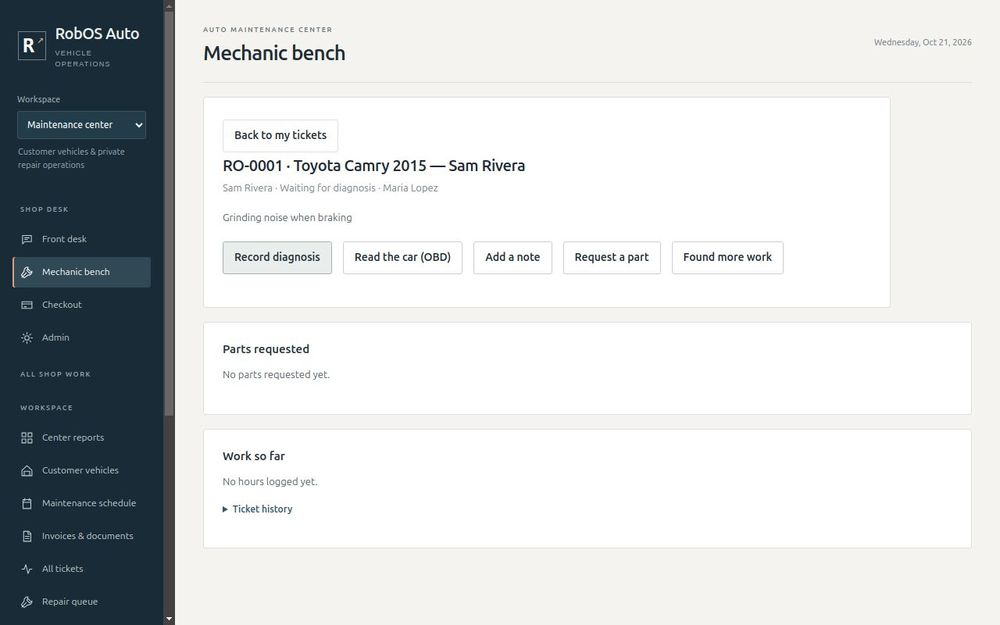Open Maintenance schedule page
The width and height of the screenshot is (1000, 625).
click(82, 503)
